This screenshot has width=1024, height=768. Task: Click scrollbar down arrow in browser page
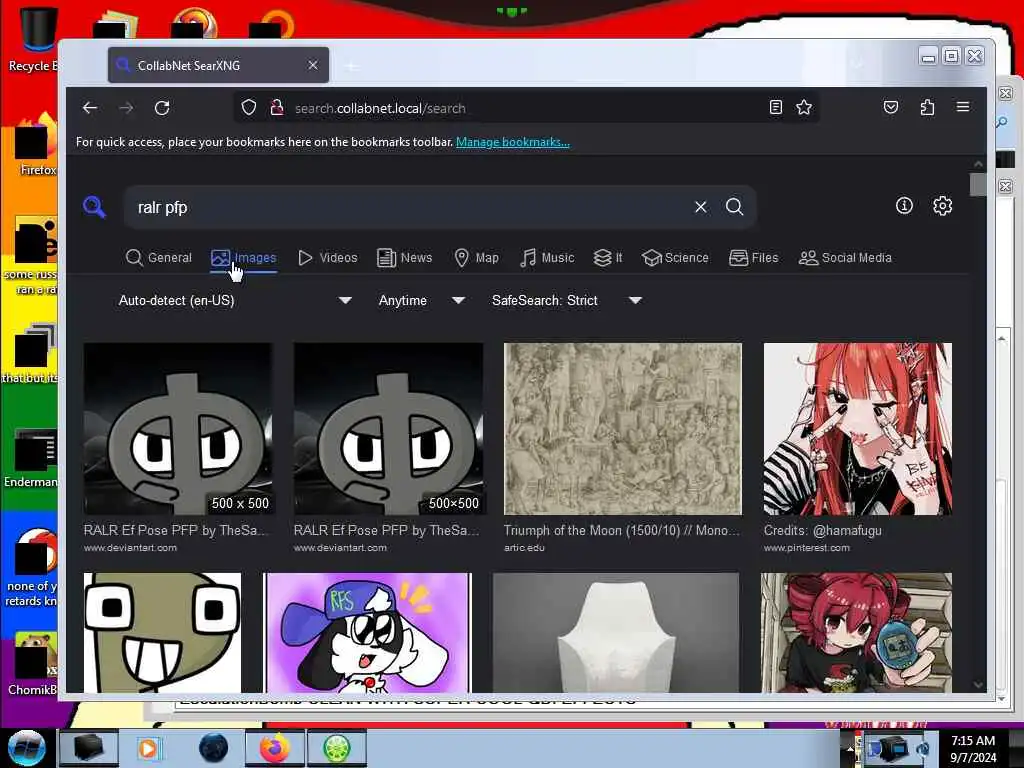pos(978,684)
